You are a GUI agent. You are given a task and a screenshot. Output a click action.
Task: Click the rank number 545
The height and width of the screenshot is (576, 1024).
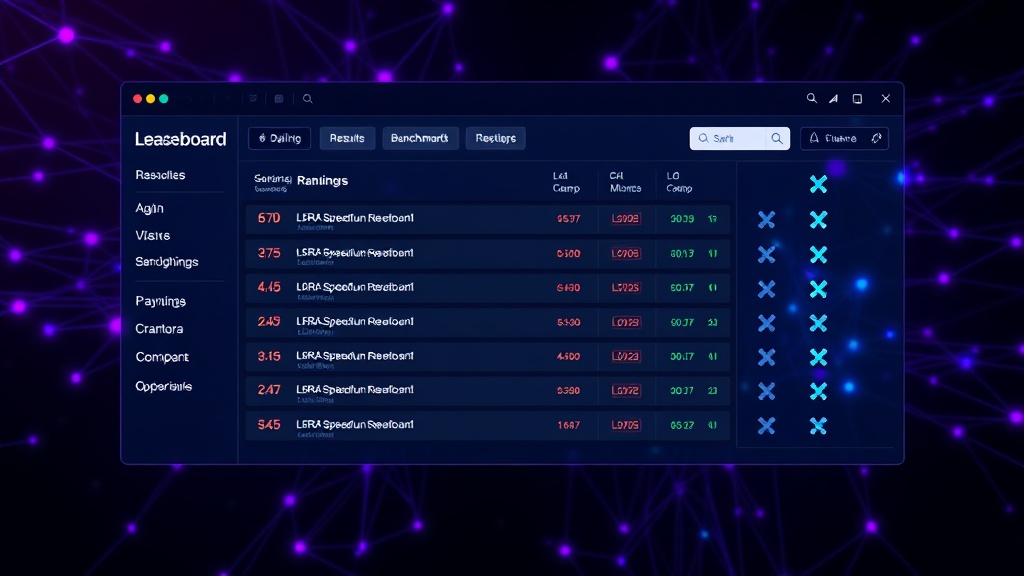coord(268,424)
